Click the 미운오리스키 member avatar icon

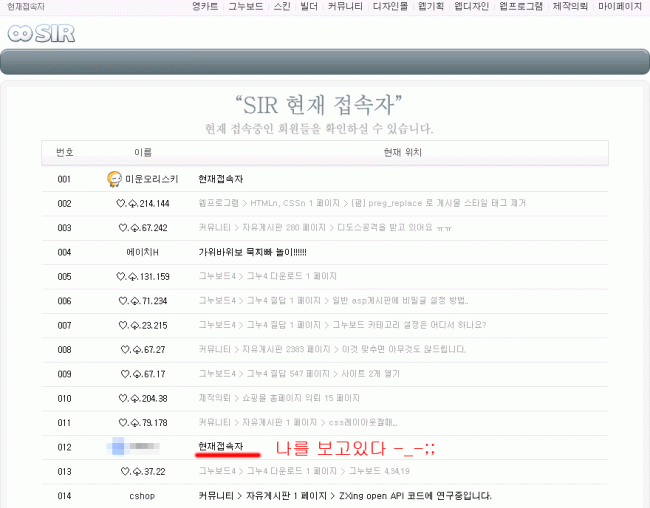click(114, 179)
